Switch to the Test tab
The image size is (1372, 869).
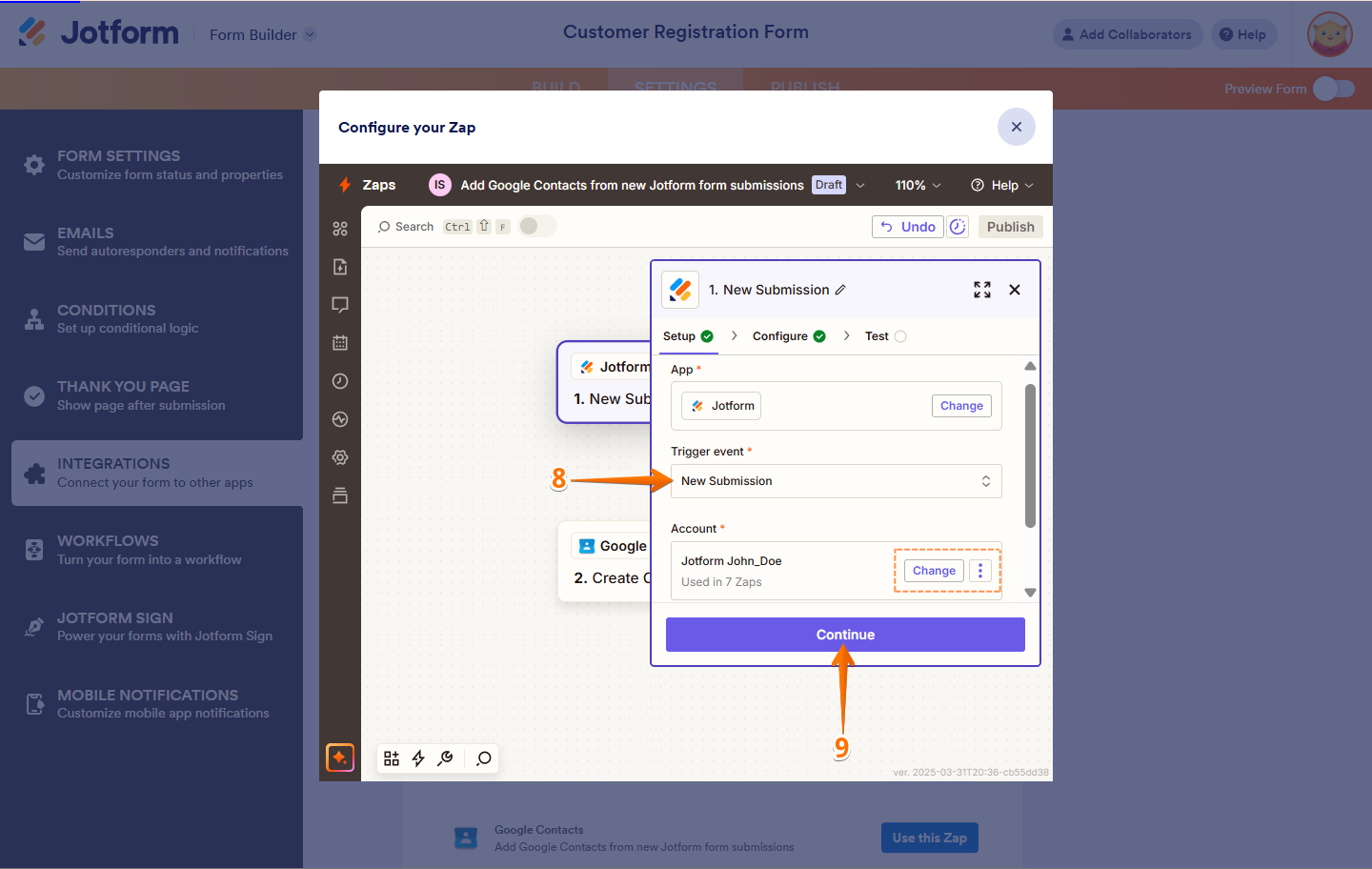click(x=885, y=336)
